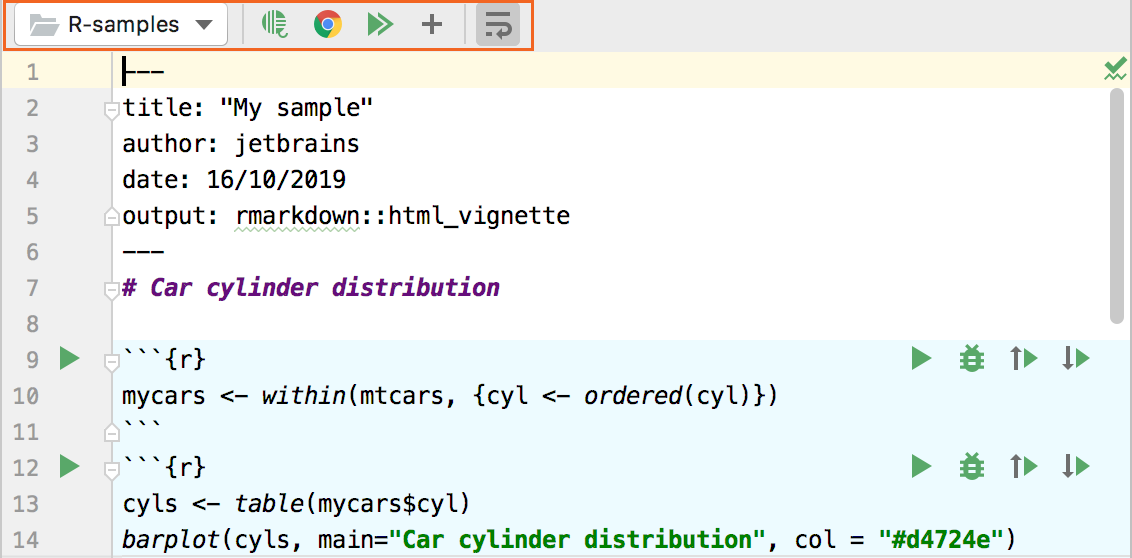The height and width of the screenshot is (558, 1132).
Task: Run chunk from gutter at line 12
Action: [x=69, y=466]
